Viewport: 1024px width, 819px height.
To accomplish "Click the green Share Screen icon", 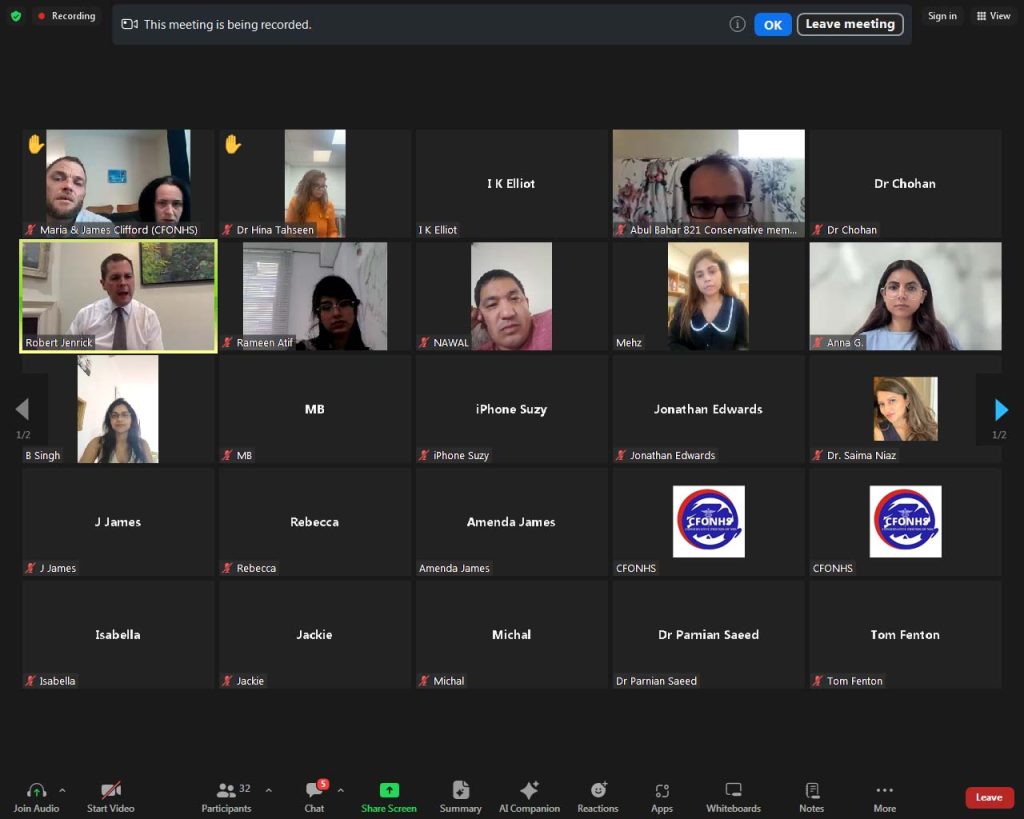I will point(389,790).
